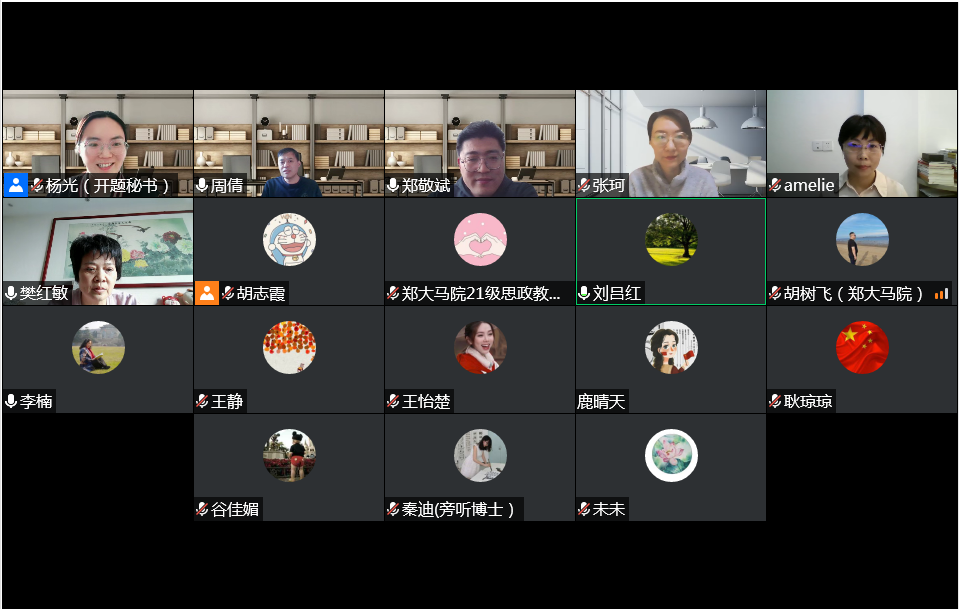Image resolution: width=959 pixels, height=609 pixels.
Task: Select the lotus flower avatar of 未未
Action: (x=672, y=456)
